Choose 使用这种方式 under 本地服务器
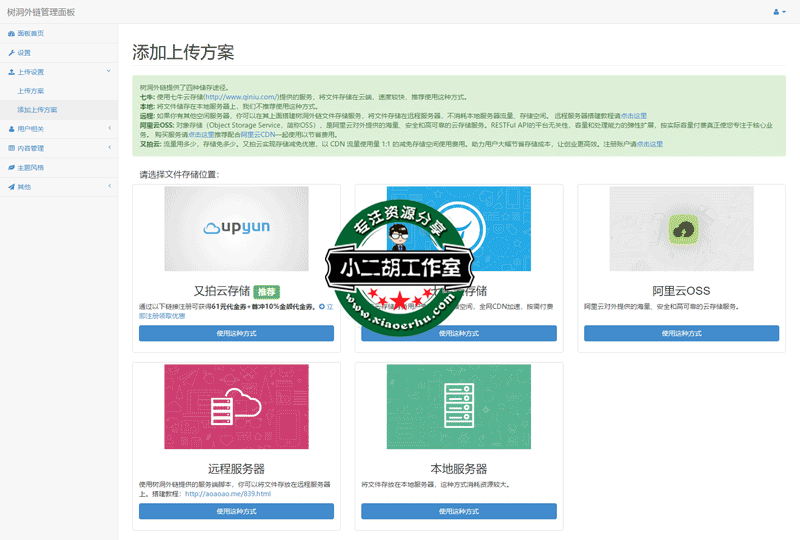 click(x=458, y=511)
